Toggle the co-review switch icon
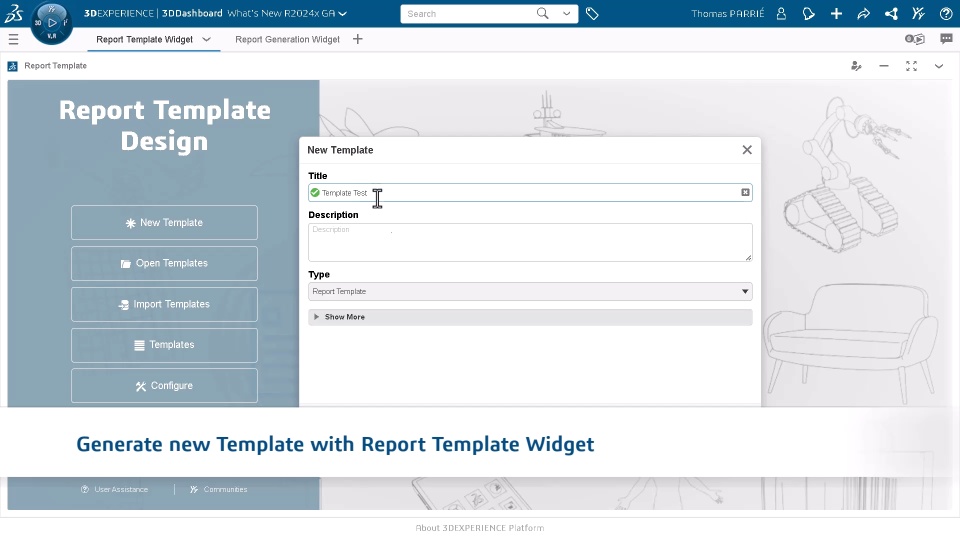Image resolution: width=960 pixels, height=540 pixels. click(x=915, y=39)
